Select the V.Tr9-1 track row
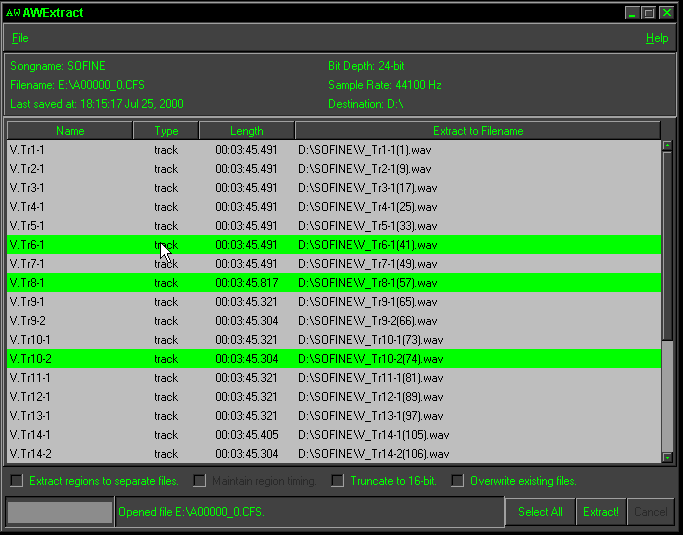 334,302
